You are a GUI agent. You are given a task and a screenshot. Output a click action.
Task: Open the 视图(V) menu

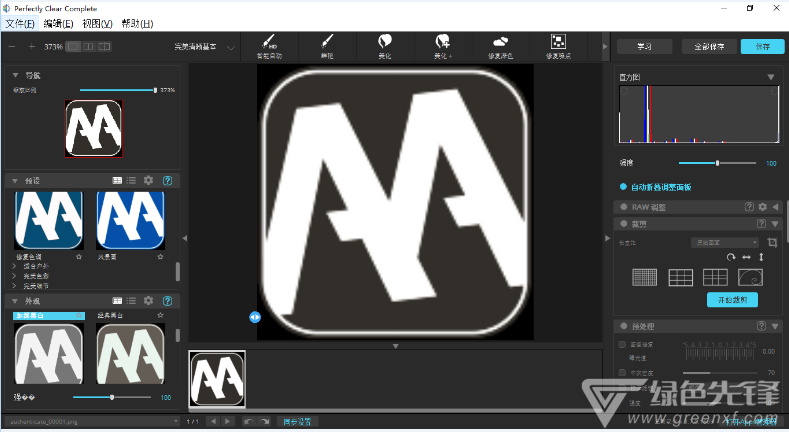click(97, 24)
